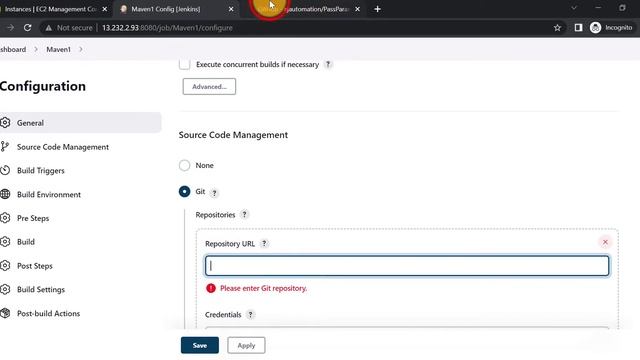Screen dimensions: 640x360
Task: Click the Build Triggers clock icon
Action: 5,170
